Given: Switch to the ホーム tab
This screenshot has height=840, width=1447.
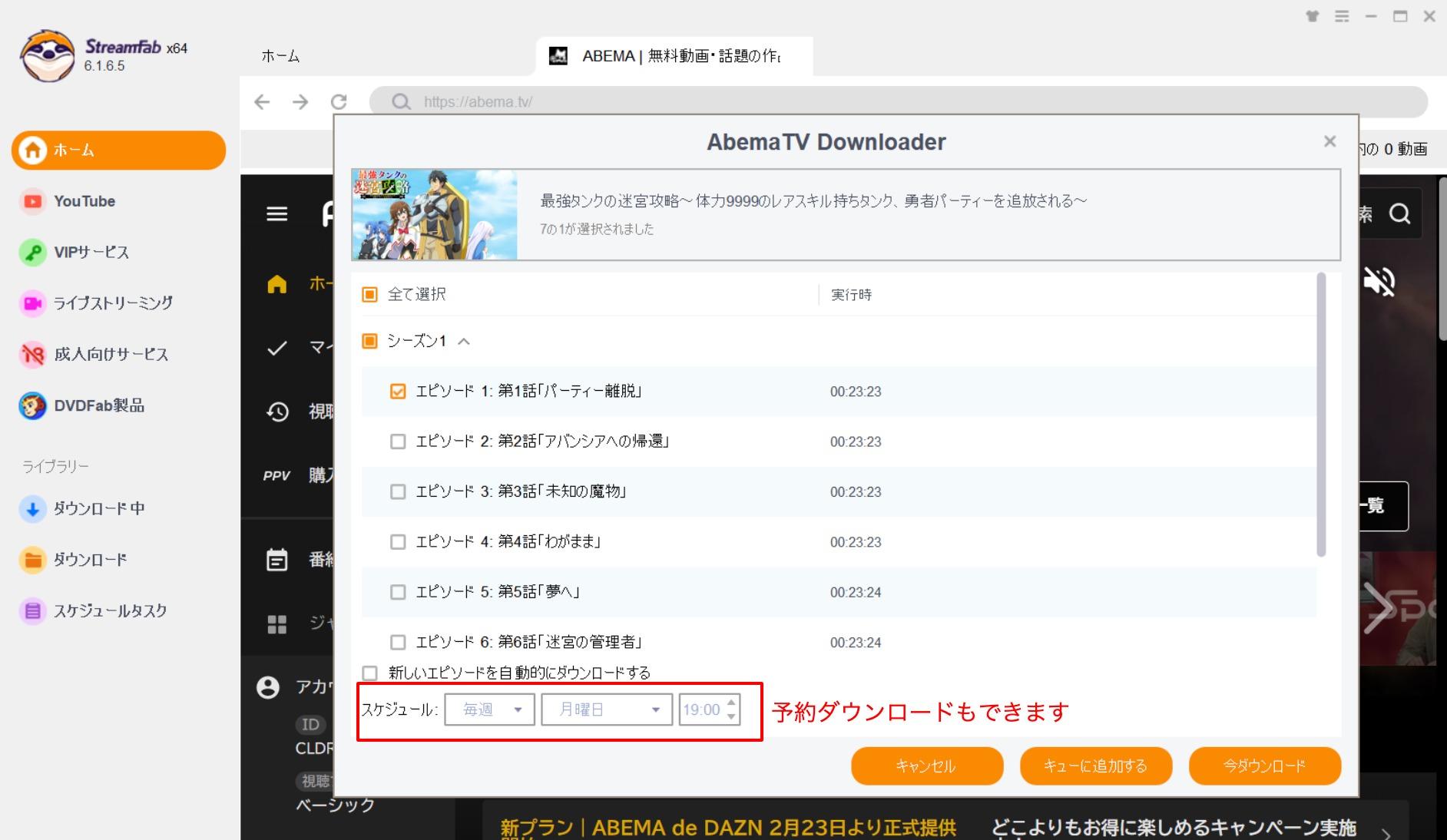Looking at the screenshot, I should click(280, 56).
